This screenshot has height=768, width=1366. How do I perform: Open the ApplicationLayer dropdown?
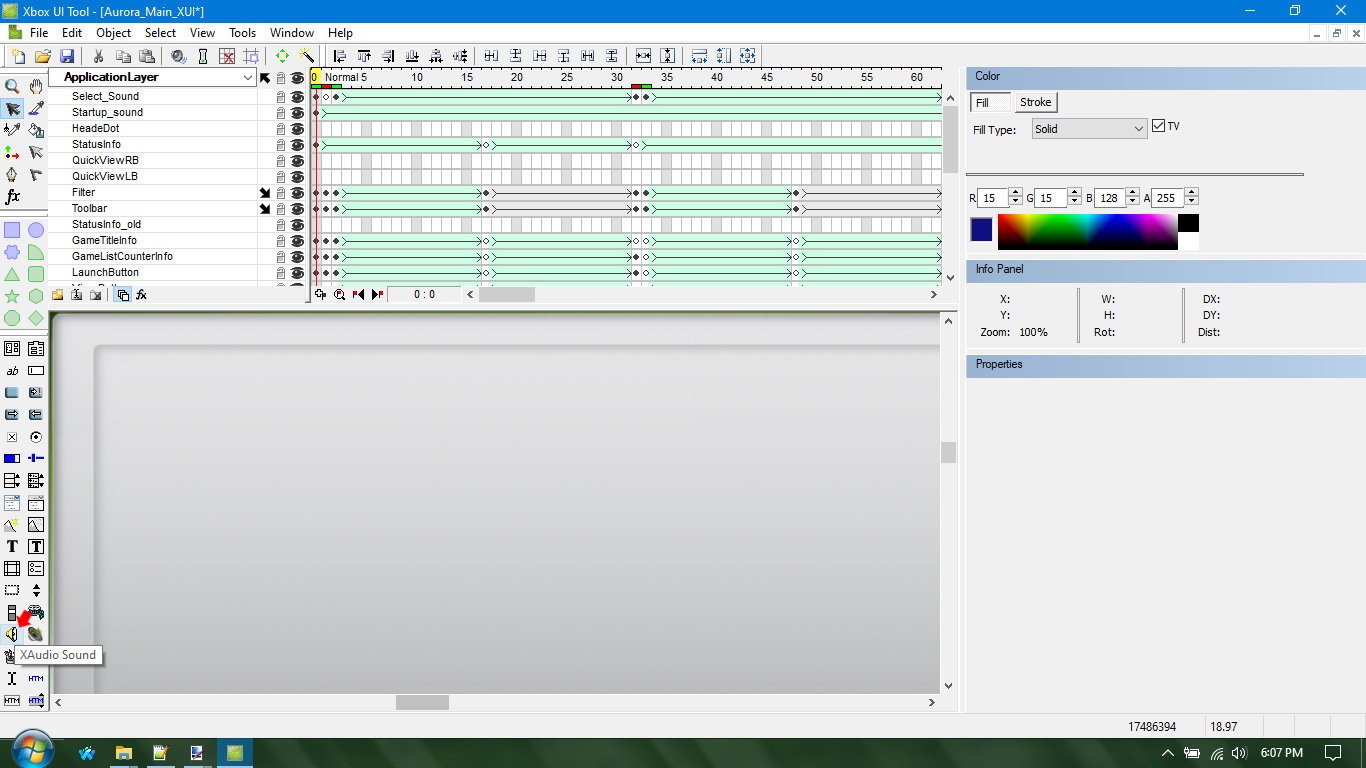coord(248,77)
